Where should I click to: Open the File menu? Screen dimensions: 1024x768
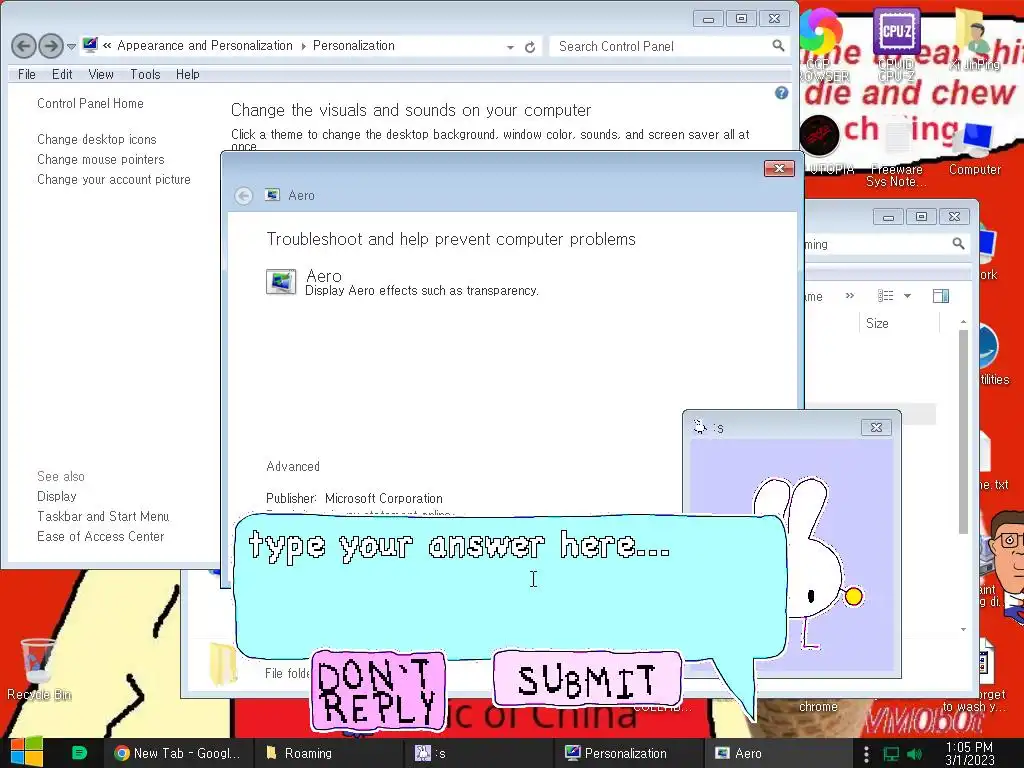click(27, 74)
